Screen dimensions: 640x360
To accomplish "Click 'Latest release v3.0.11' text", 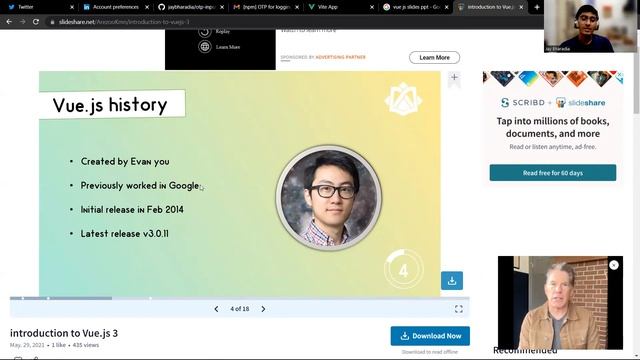I will 124,234.
